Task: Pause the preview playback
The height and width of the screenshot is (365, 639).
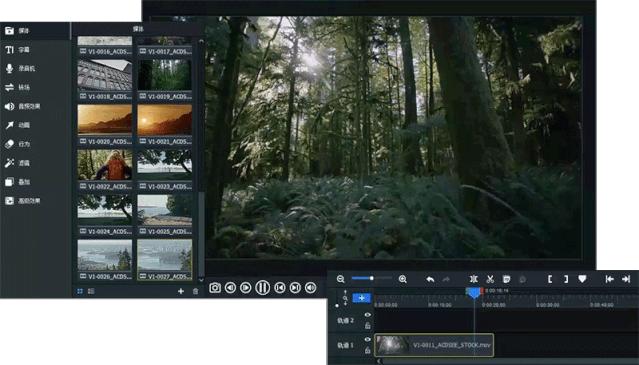Action: [x=262, y=288]
